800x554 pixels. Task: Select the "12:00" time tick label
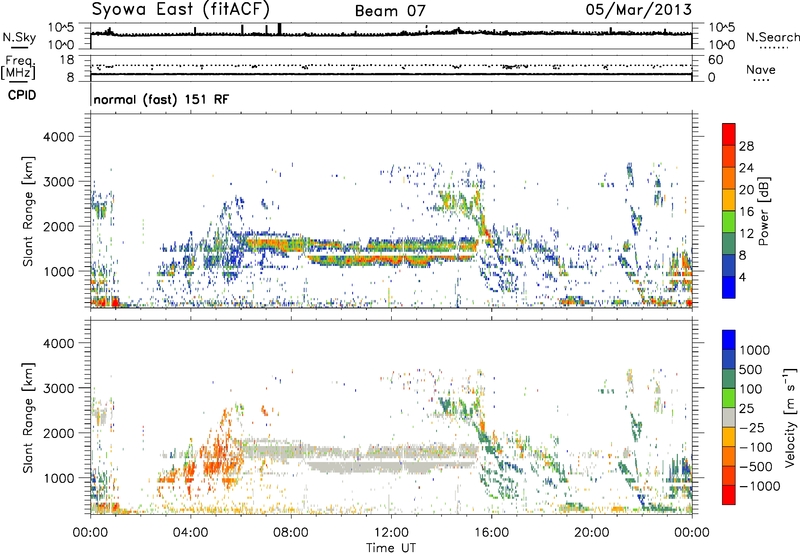[x=391, y=533]
